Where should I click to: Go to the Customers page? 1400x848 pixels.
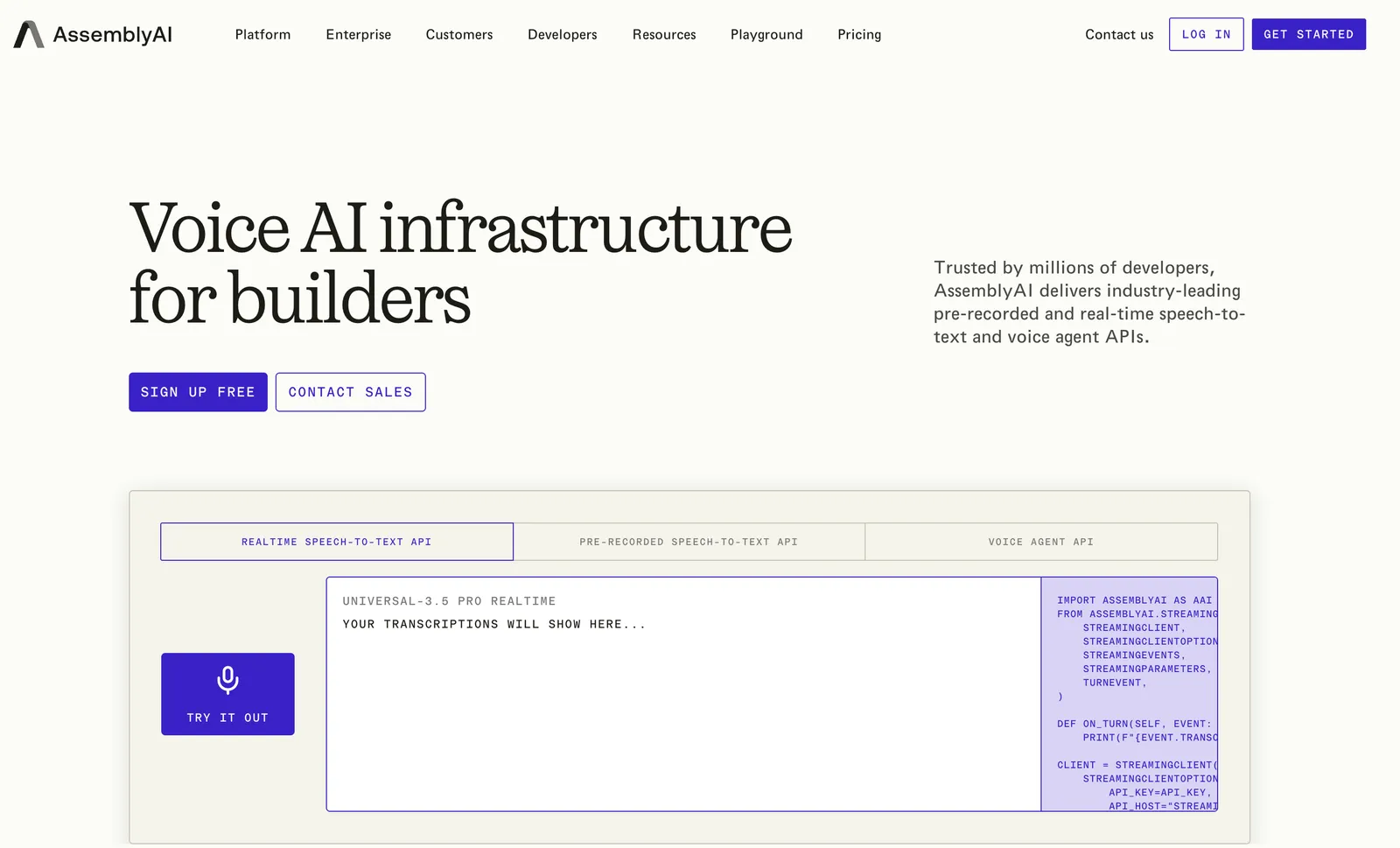(x=459, y=34)
